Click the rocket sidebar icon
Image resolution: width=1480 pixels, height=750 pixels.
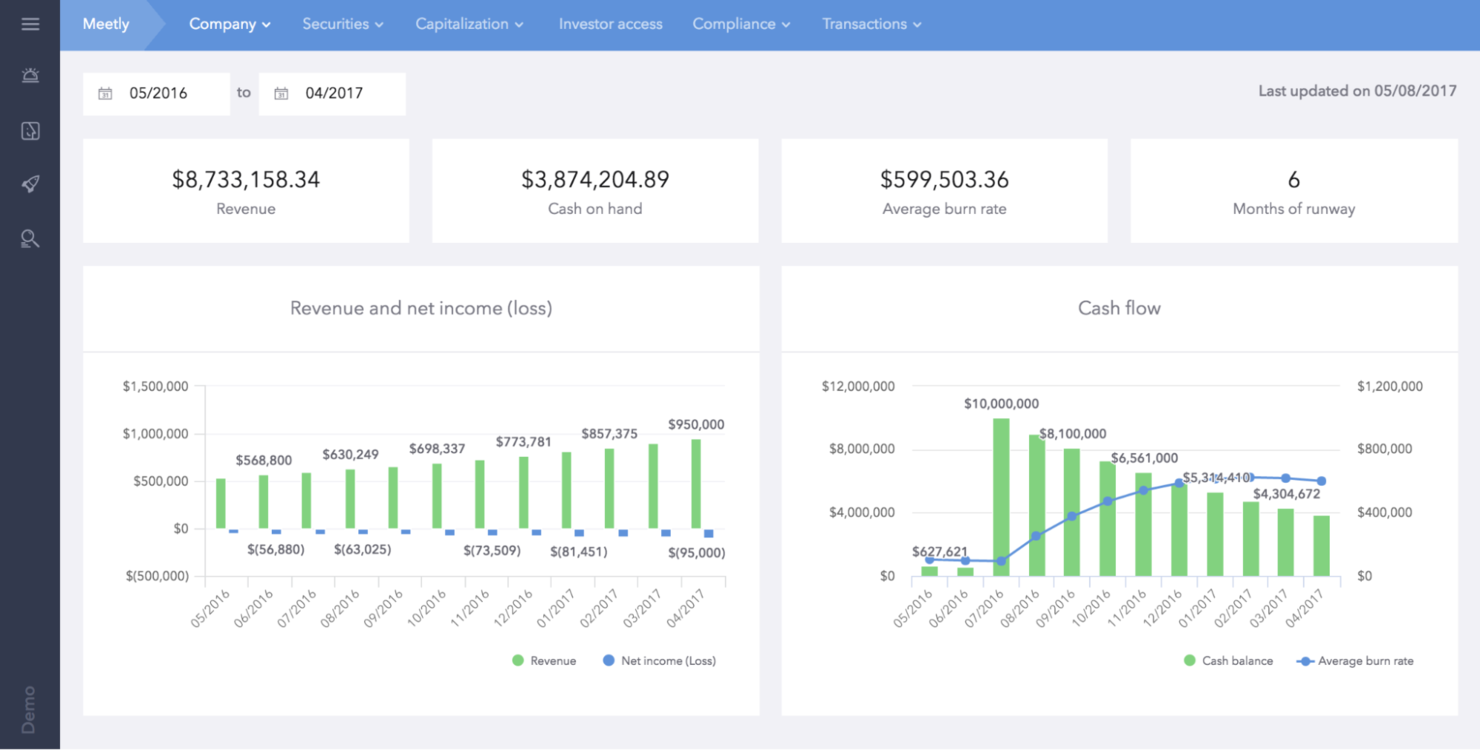point(30,184)
